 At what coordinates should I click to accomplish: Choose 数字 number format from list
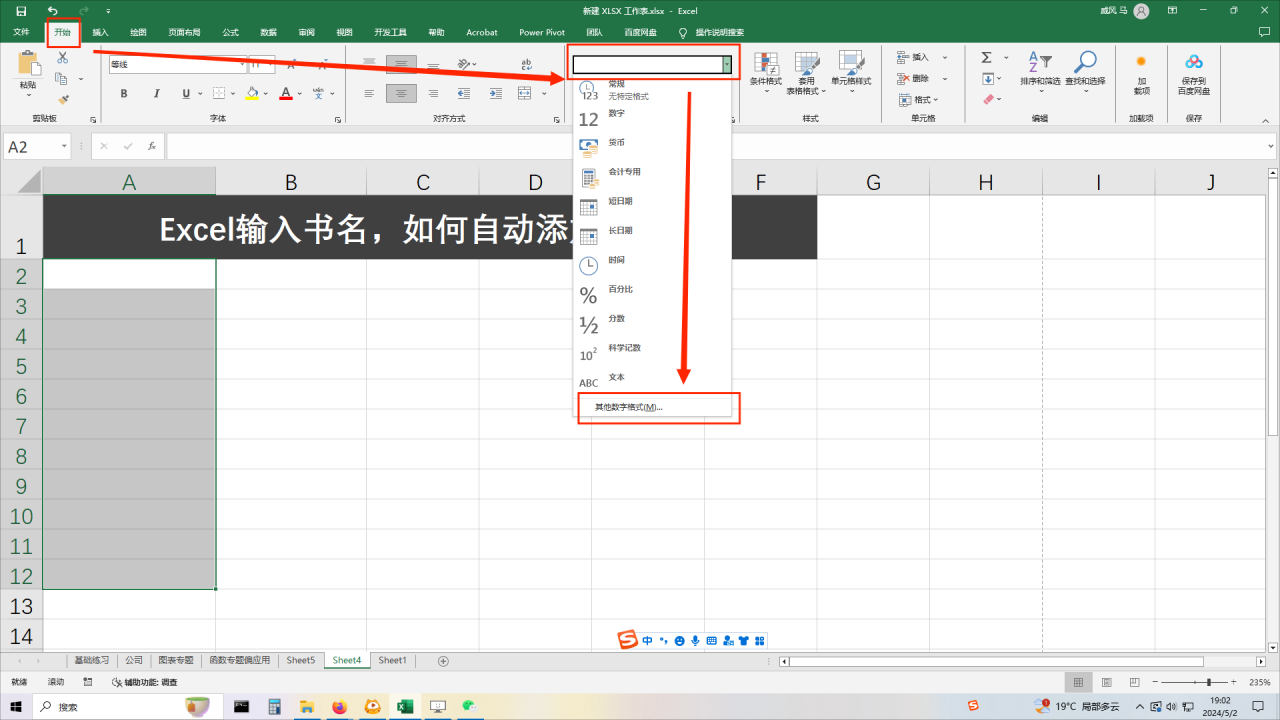[652, 119]
